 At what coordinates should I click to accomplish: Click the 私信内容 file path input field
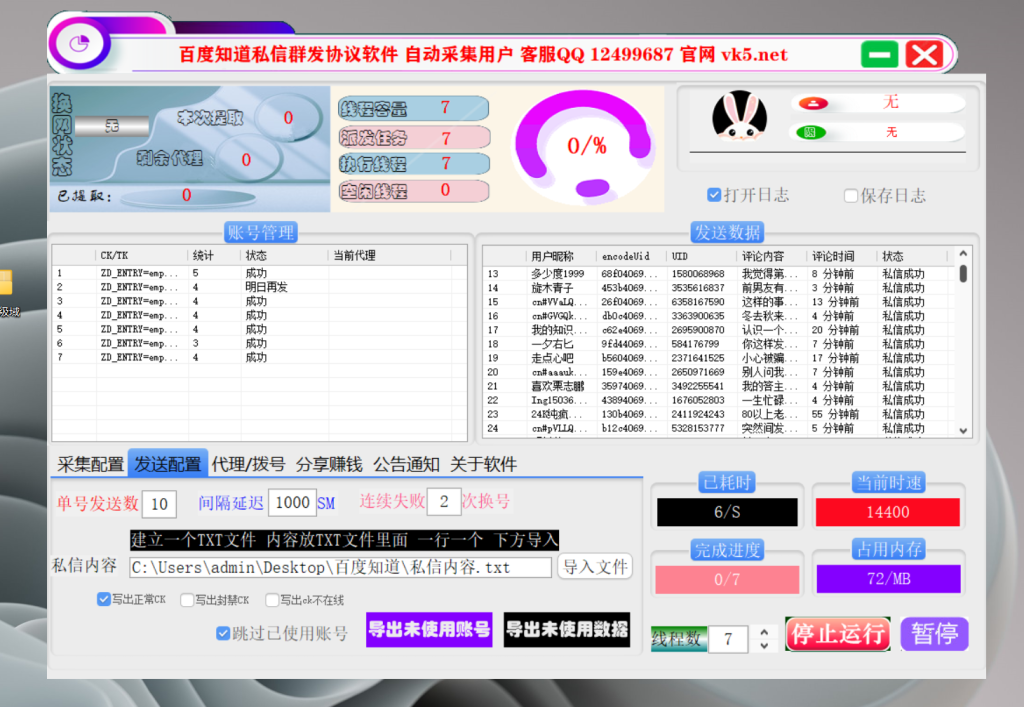(340, 566)
